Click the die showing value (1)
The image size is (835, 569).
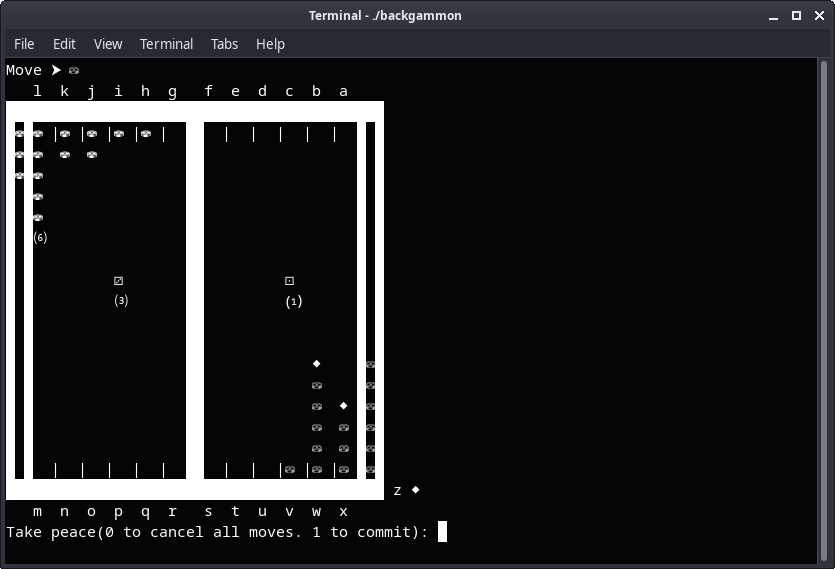pyautogui.click(x=289, y=281)
